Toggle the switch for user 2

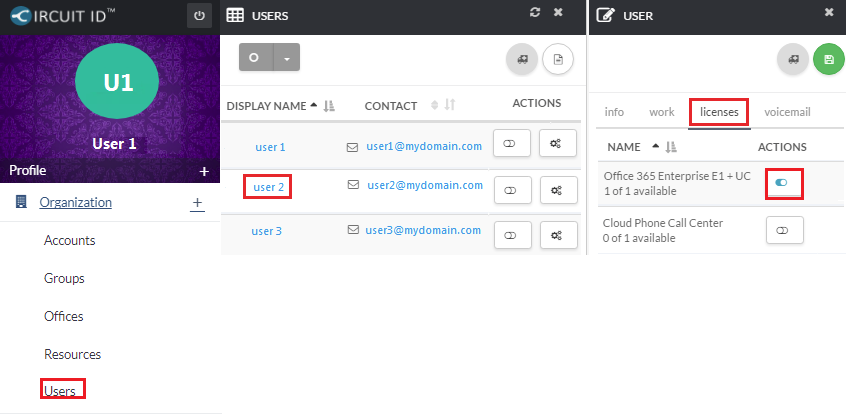point(511,189)
